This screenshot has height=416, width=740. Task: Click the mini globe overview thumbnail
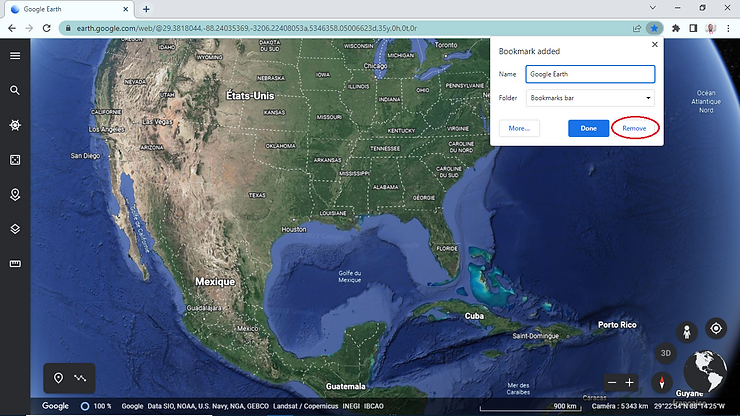click(705, 371)
